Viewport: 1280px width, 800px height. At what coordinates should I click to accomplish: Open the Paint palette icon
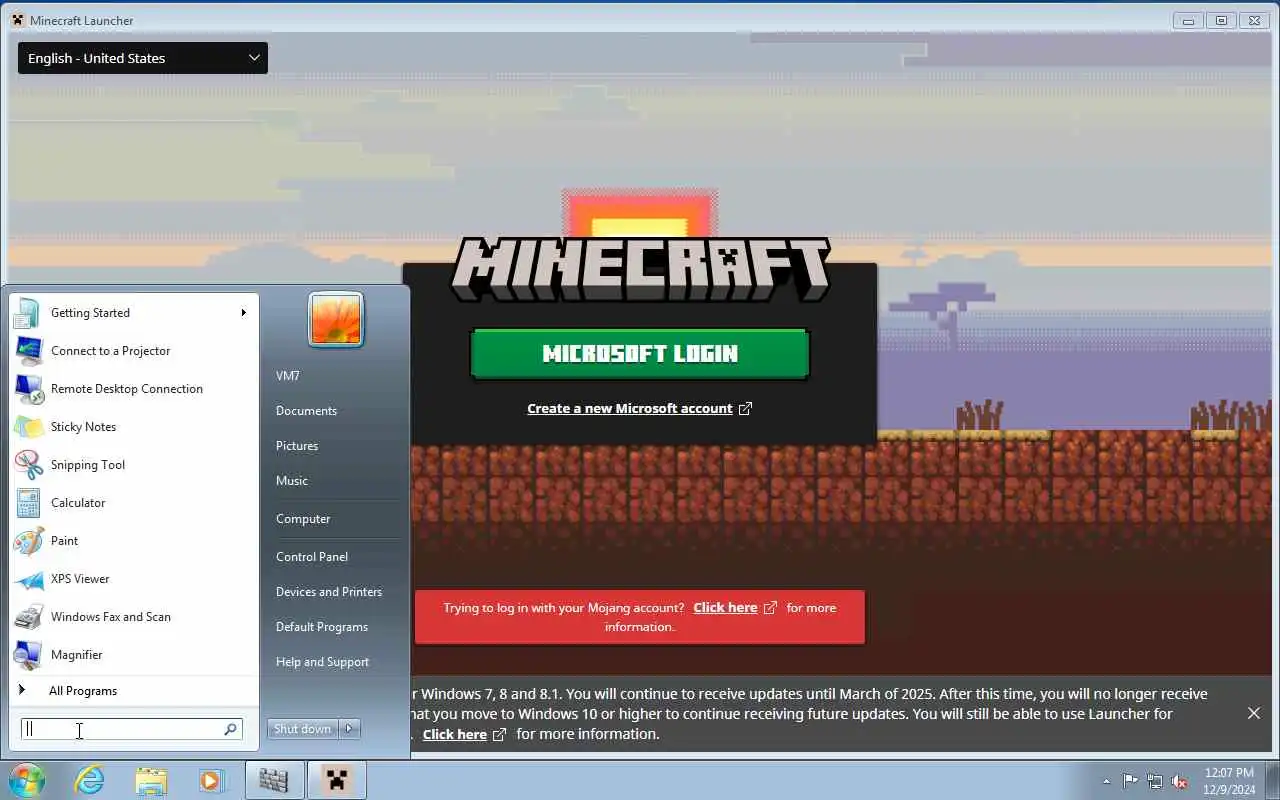[x=28, y=541]
